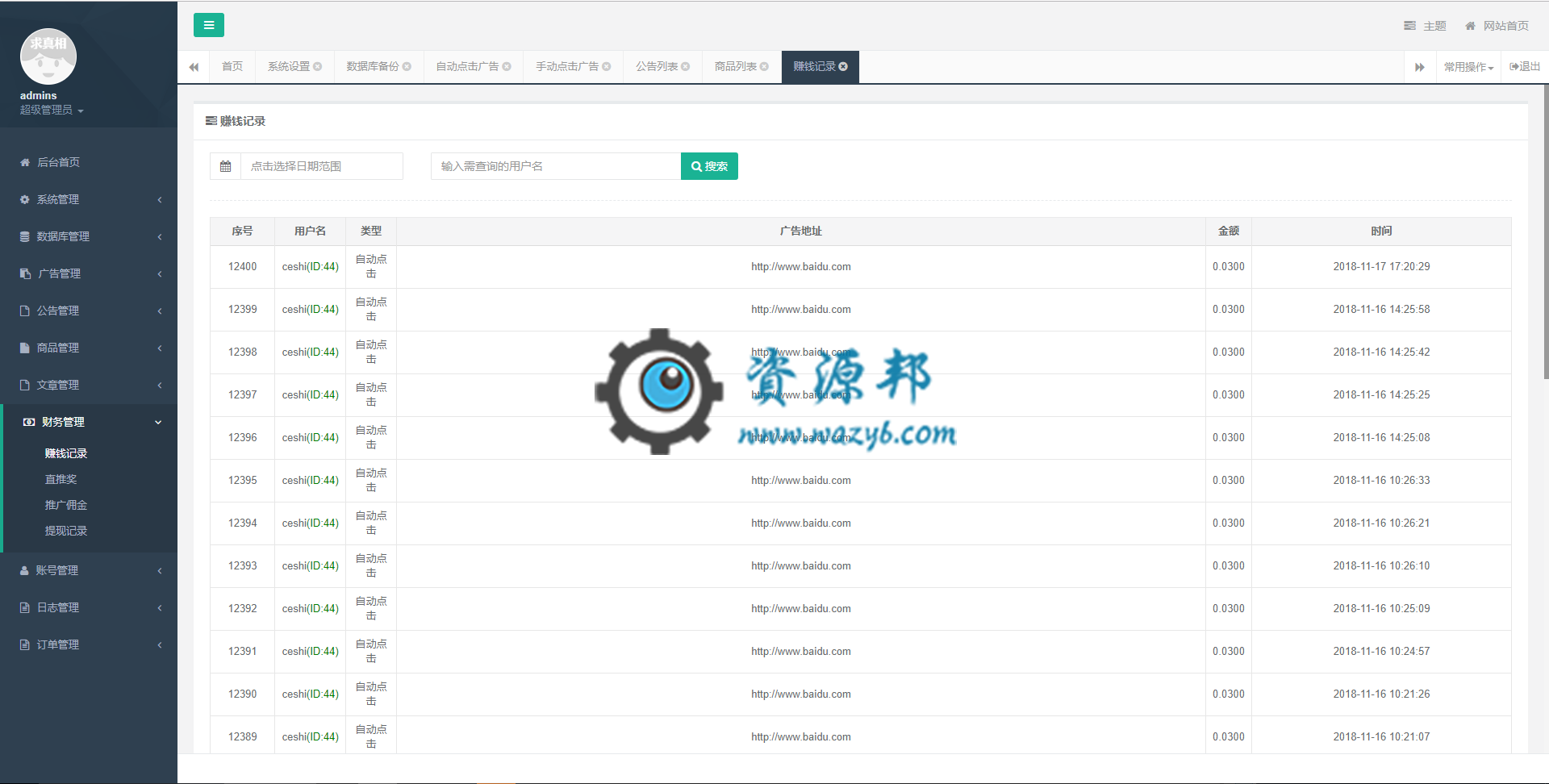Open 后台首页 in the sidebar

pyautogui.click(x=89, y=162)
